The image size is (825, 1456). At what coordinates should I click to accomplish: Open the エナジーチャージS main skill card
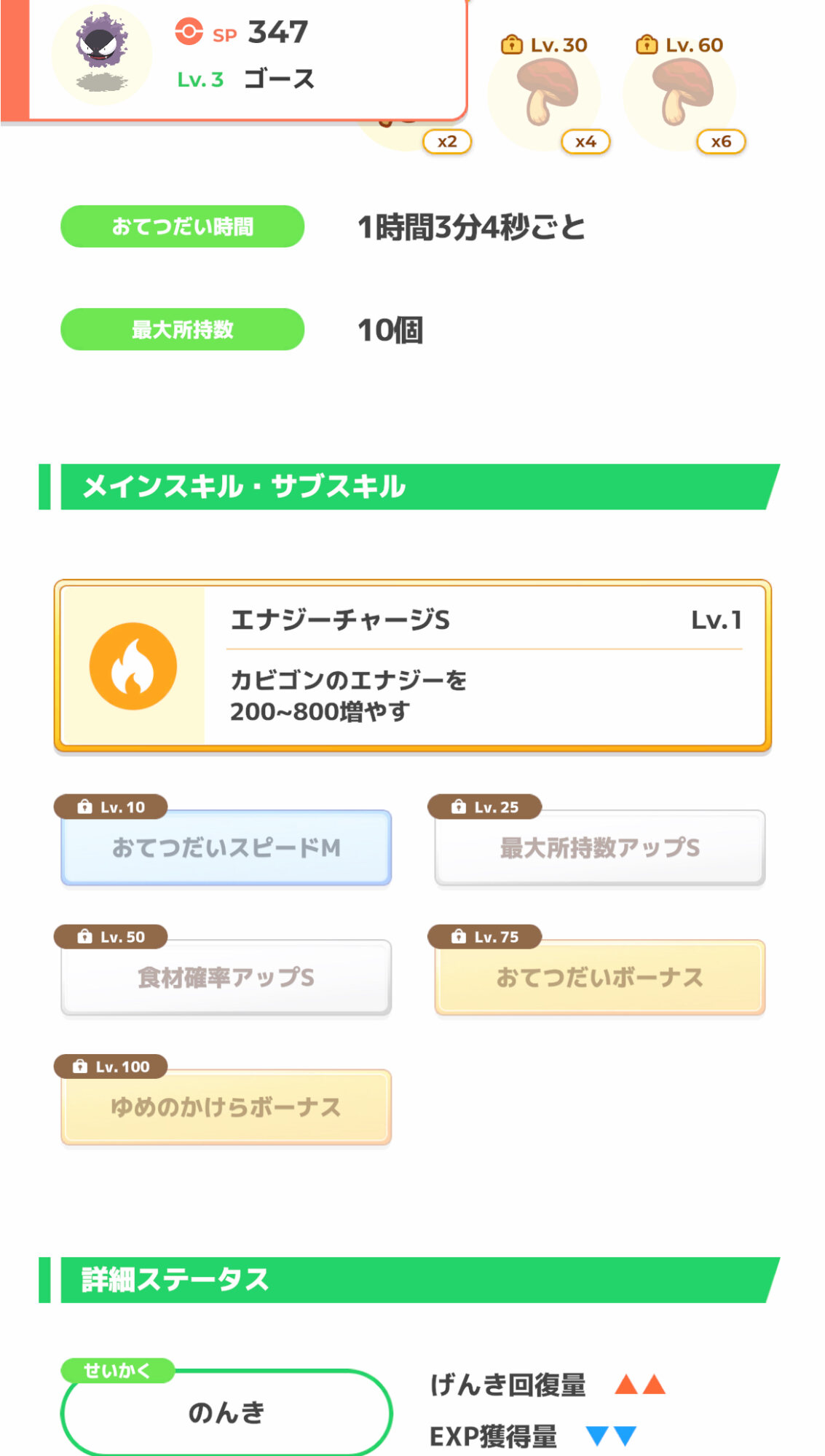[x=412, y=666]
